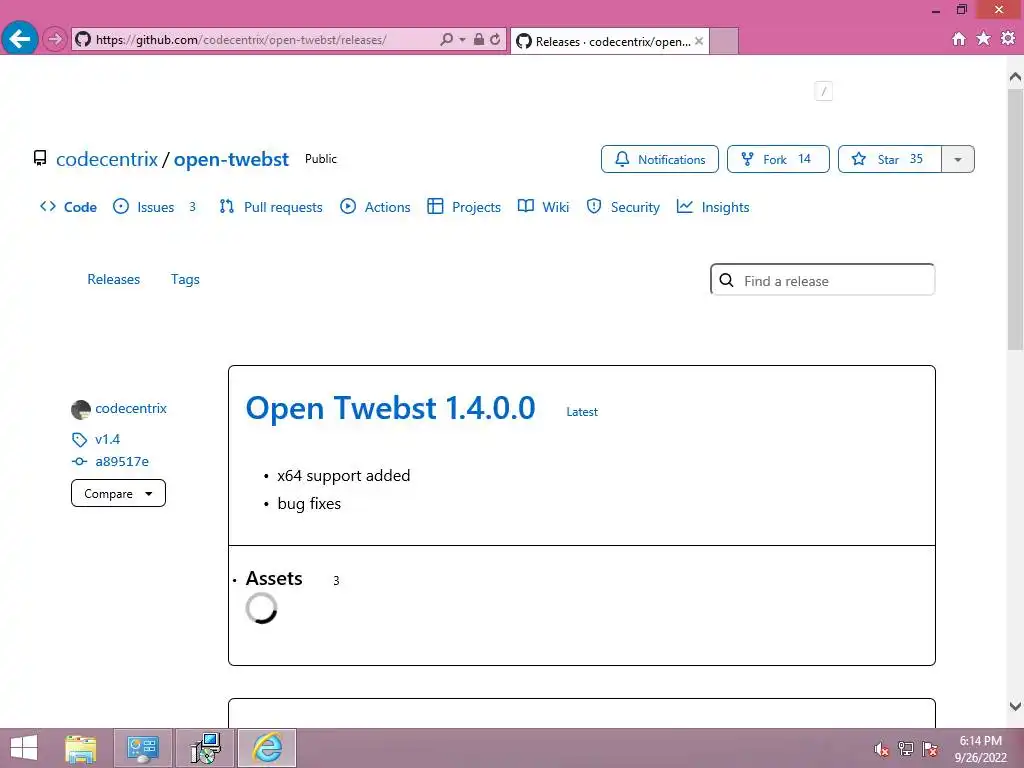Open the Issues tab
The width and height of the screenshot is (1024, 768).
pyautogui.click(x=155, y=207)
